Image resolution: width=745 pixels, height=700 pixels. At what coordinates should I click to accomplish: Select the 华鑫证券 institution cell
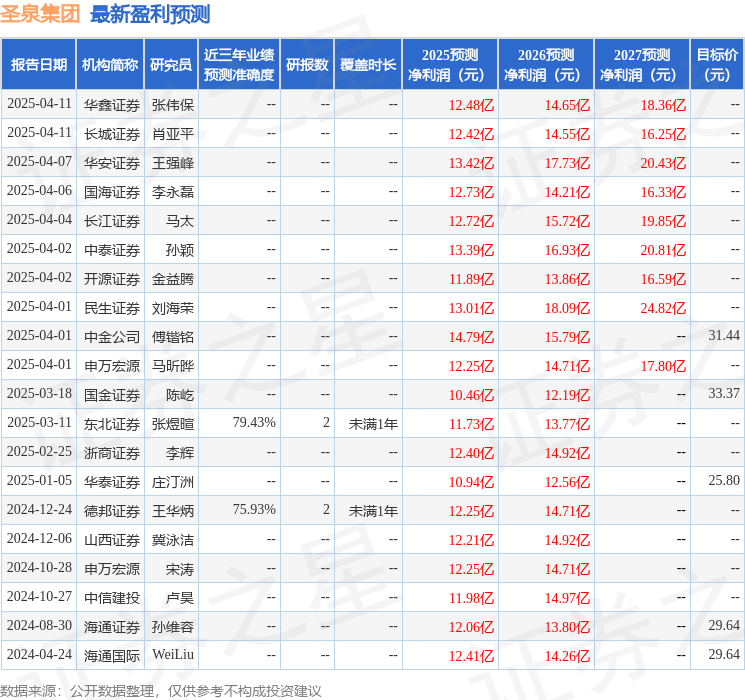point(112,105)
